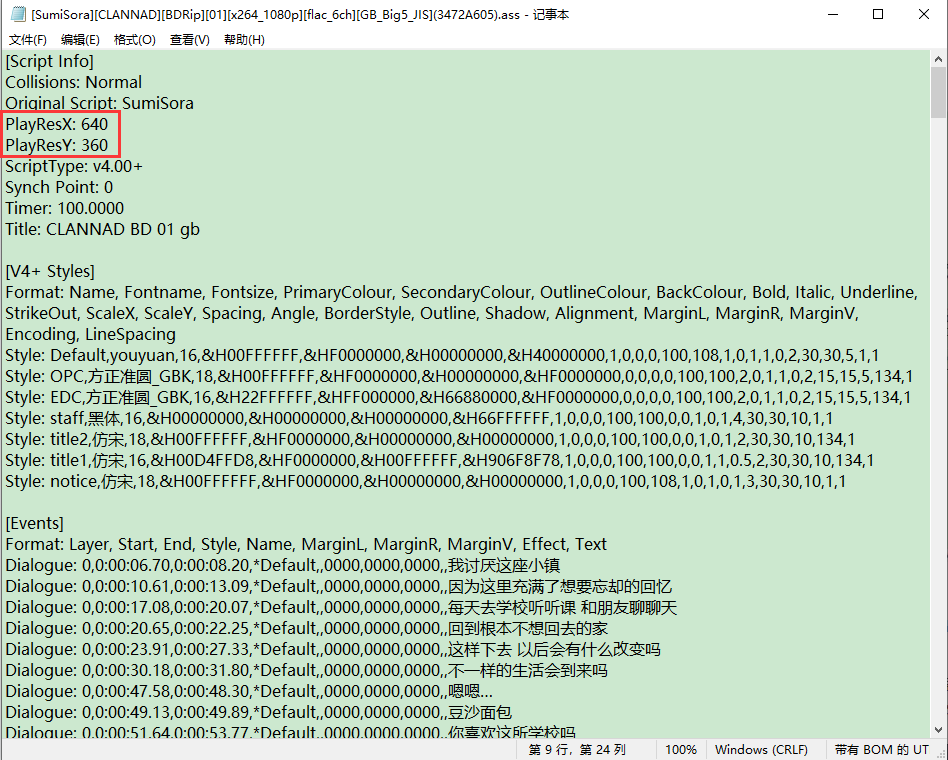948x760 pixels.
Task: Click the 'Synch Point: 0' line
Action: coord(59,187)
